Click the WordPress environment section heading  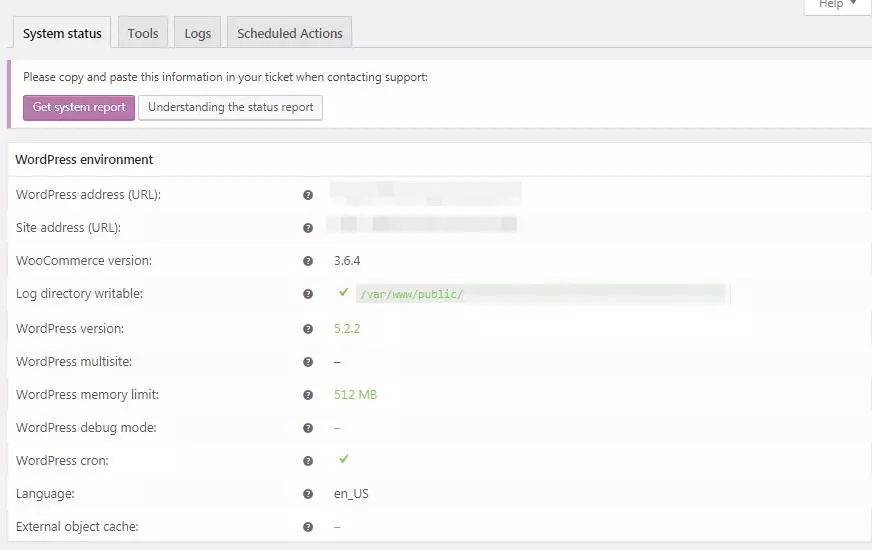tap(84, 160)
